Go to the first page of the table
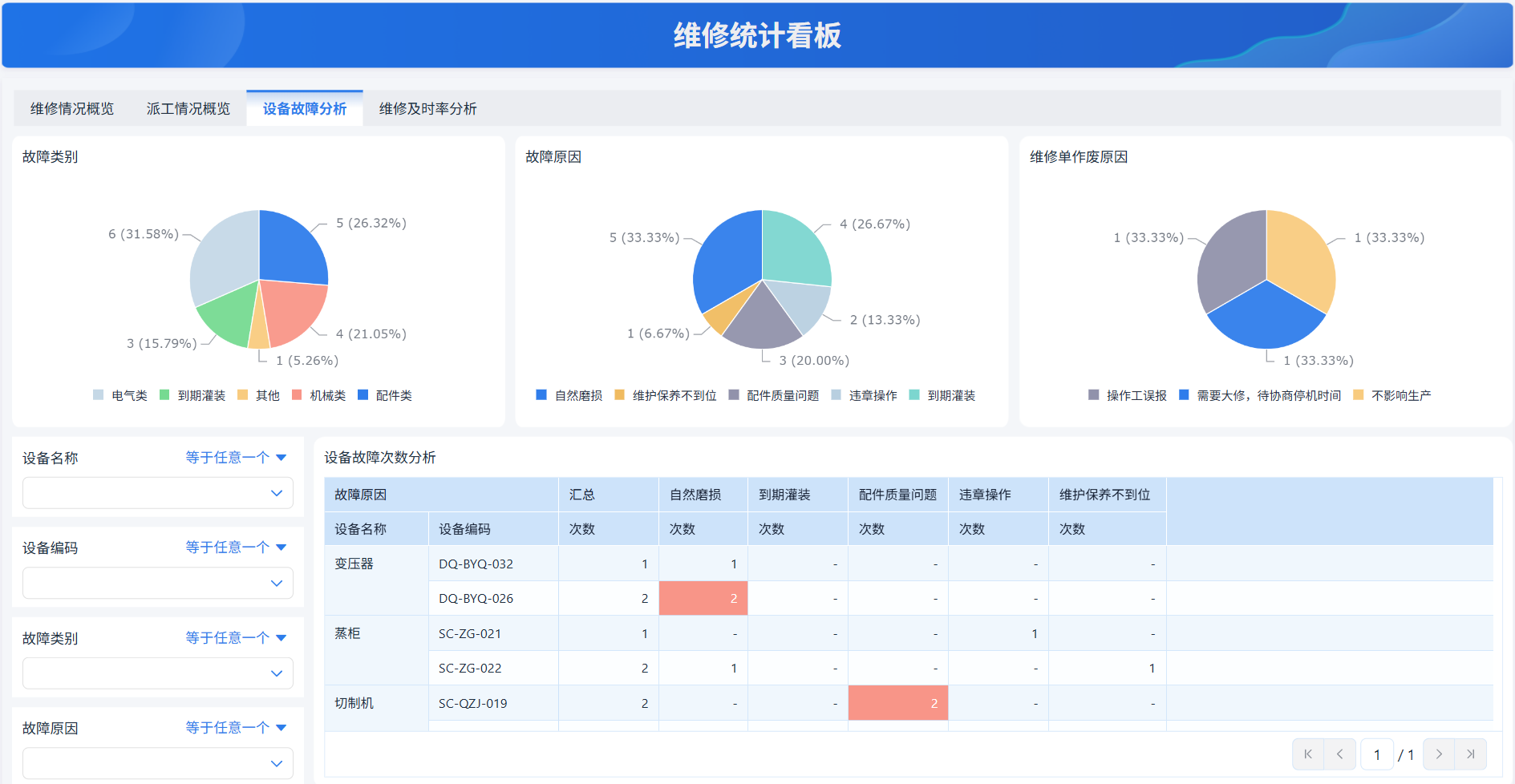Screen dimensions: 1515x784 1308,754
